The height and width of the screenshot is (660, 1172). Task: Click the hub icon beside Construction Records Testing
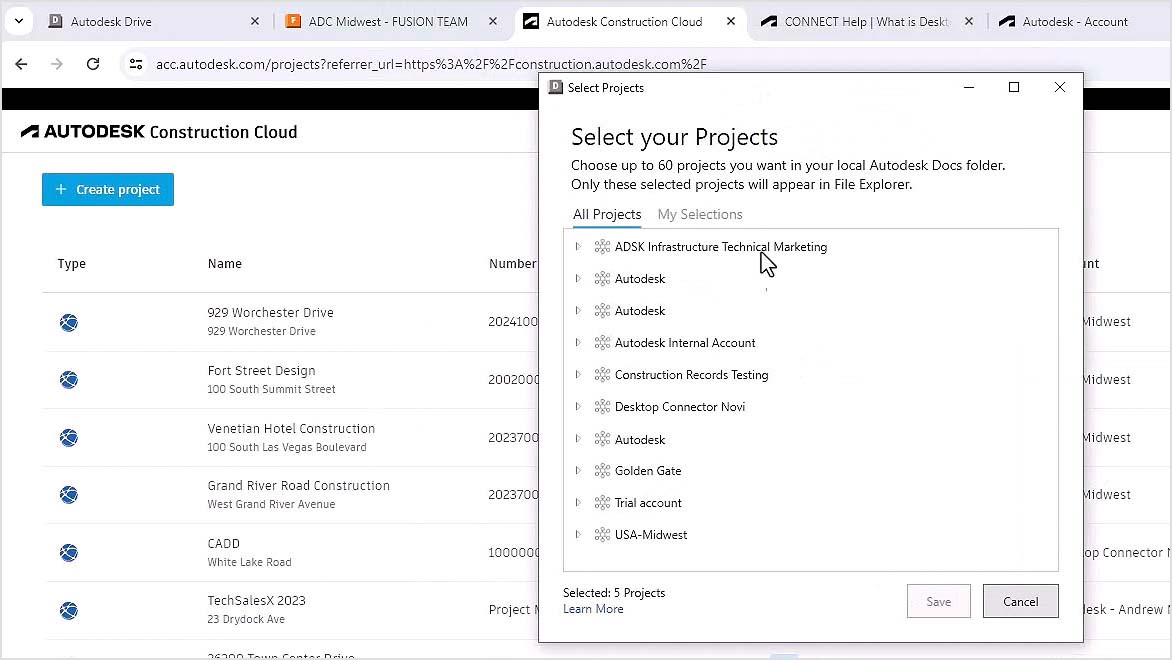coord(602,374)
